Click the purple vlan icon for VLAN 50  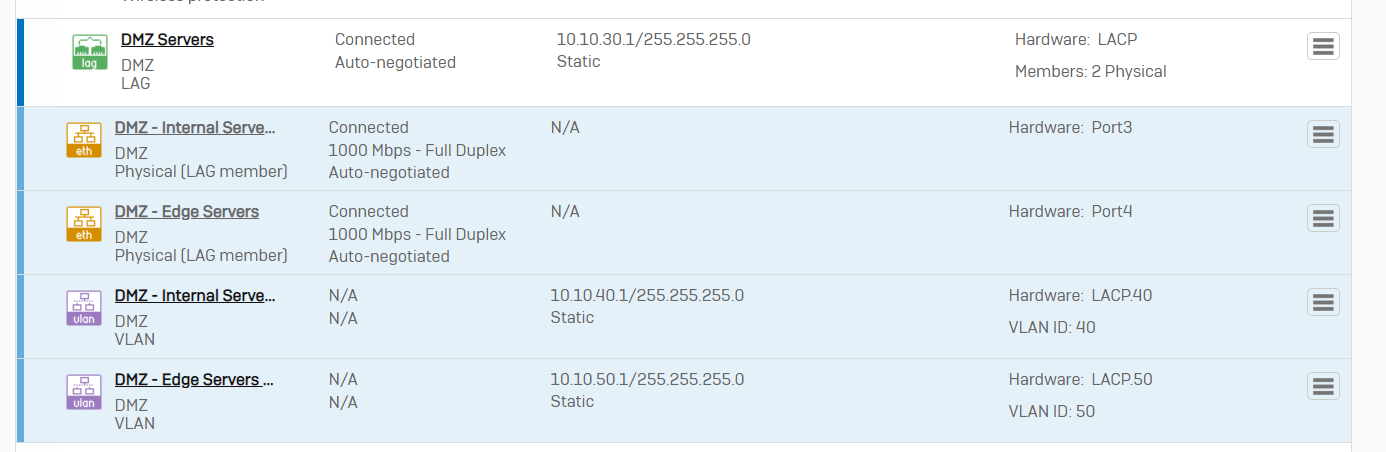(84, 392)
